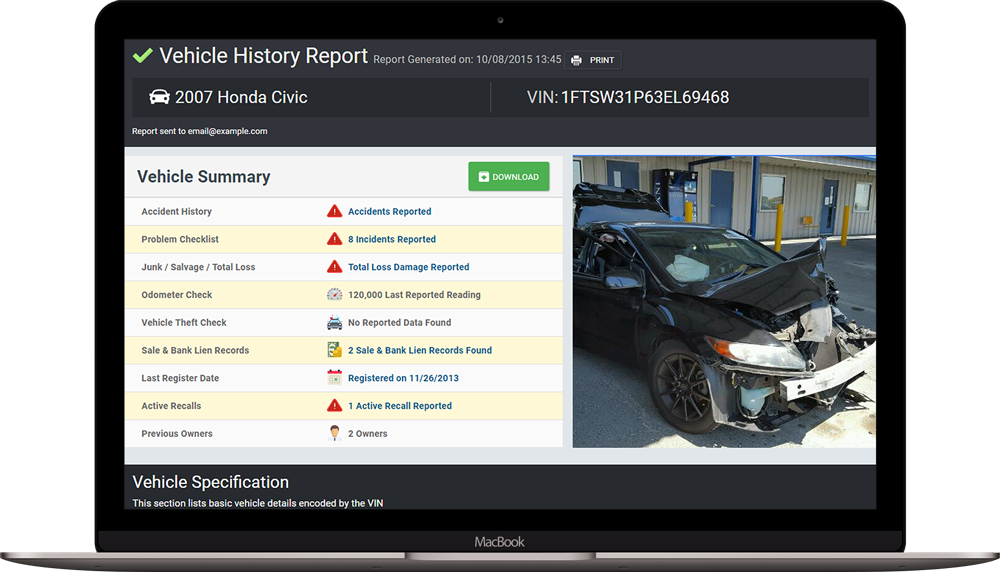
Task: Click the Previous Owners label
Action: pos(177,434)
